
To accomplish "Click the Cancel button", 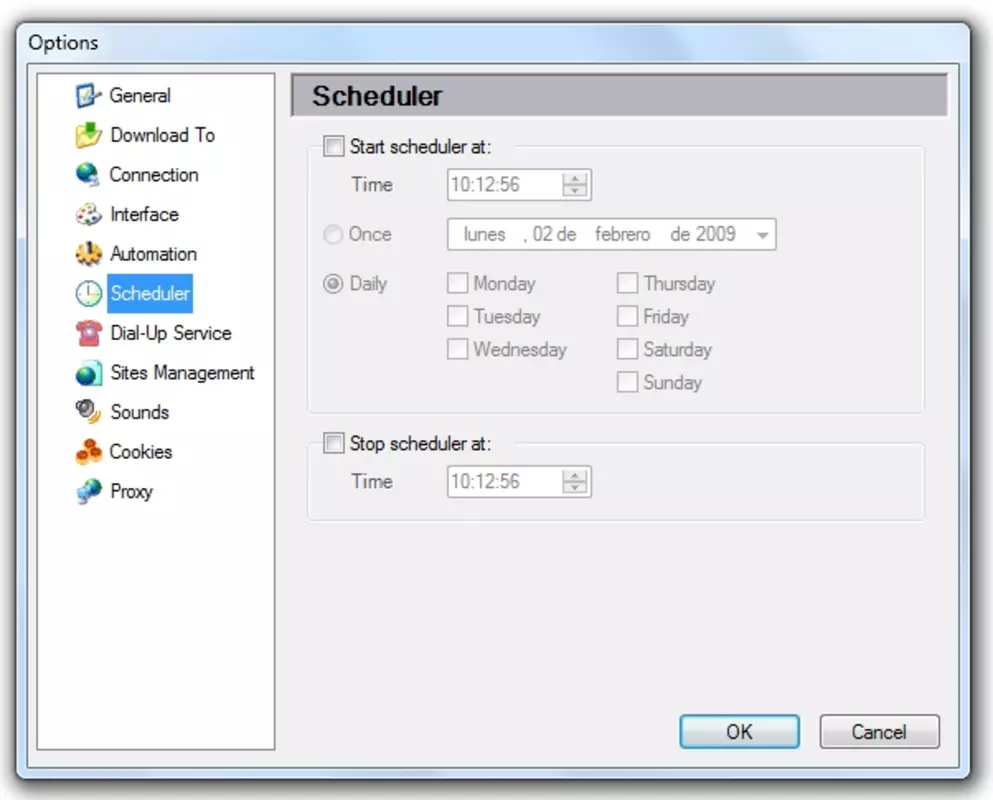I will 879,732.
